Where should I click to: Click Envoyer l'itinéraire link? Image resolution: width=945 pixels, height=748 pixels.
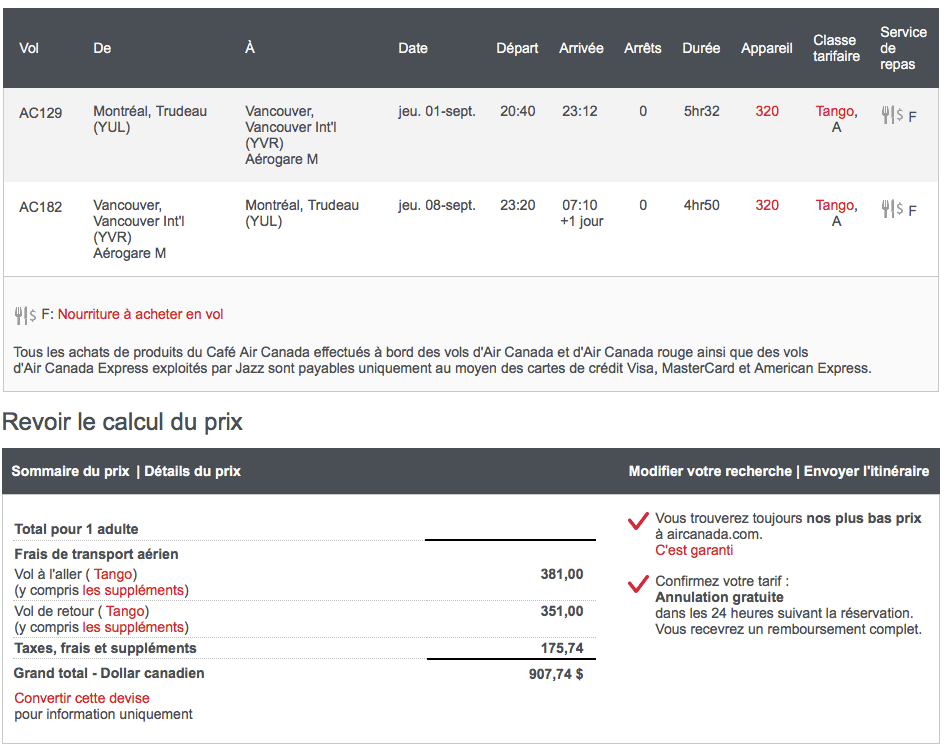[x=866, y=471]
